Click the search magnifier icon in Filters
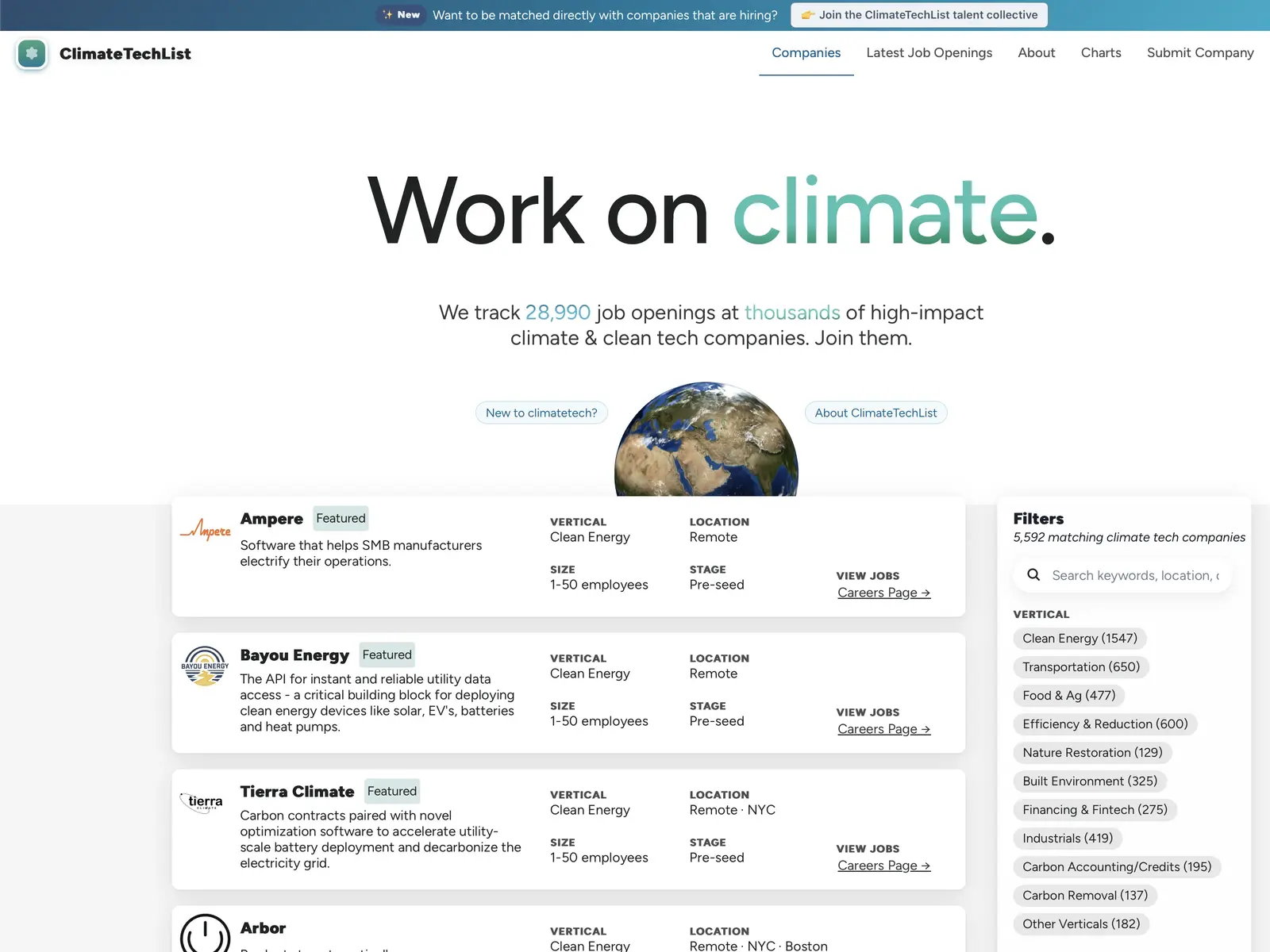 click(1033, 575)
